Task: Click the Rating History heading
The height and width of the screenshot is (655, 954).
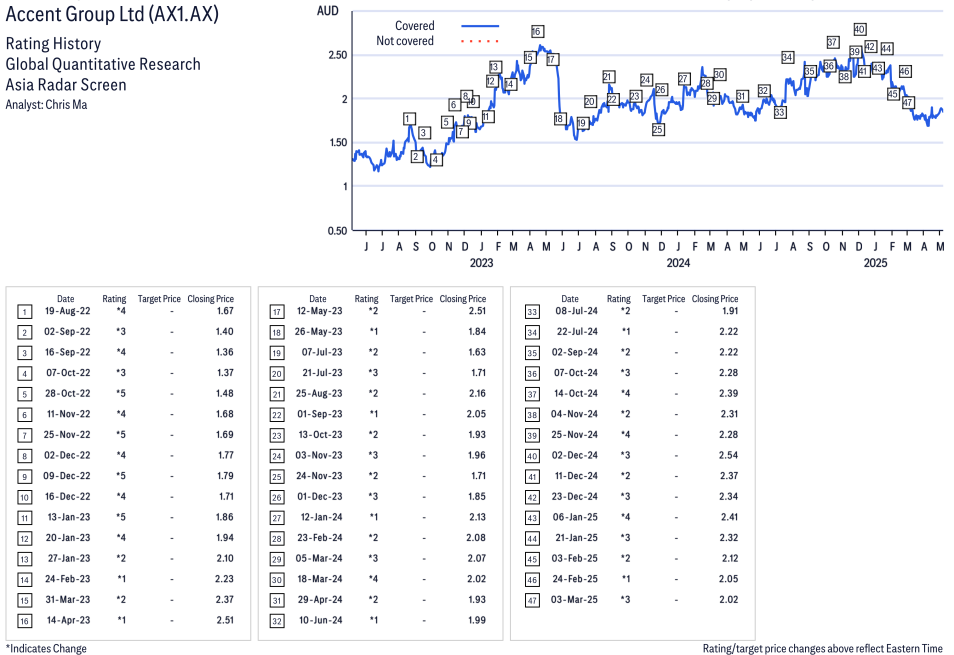Action: click(54, 44)
